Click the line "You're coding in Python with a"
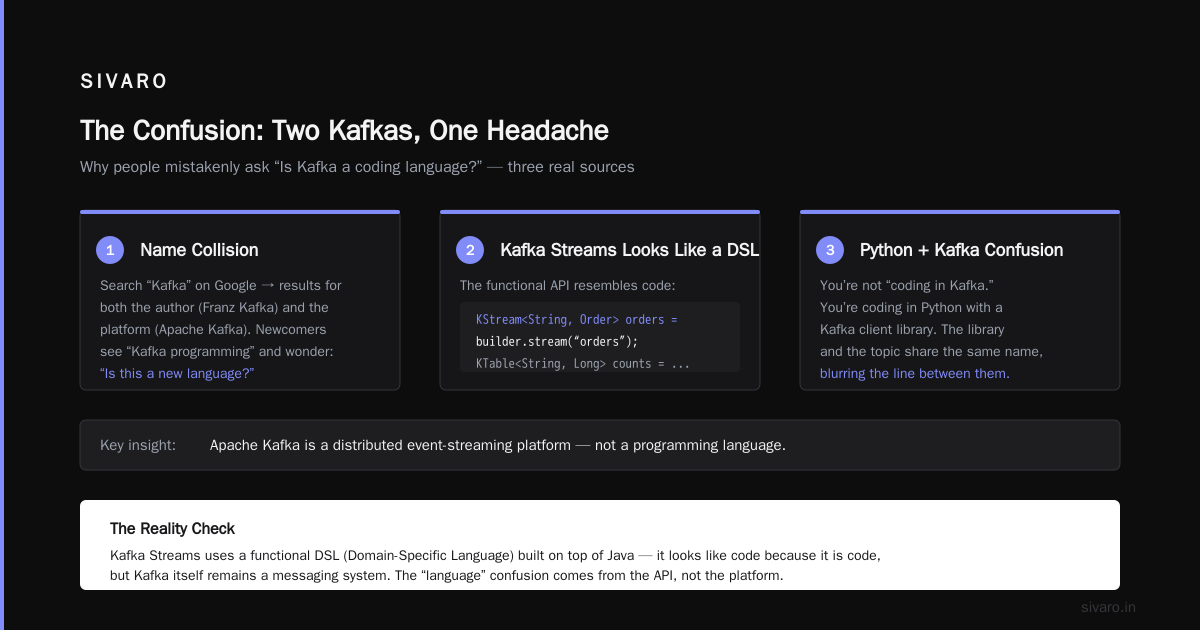The image size is (1200, 630). click(911, 308)
